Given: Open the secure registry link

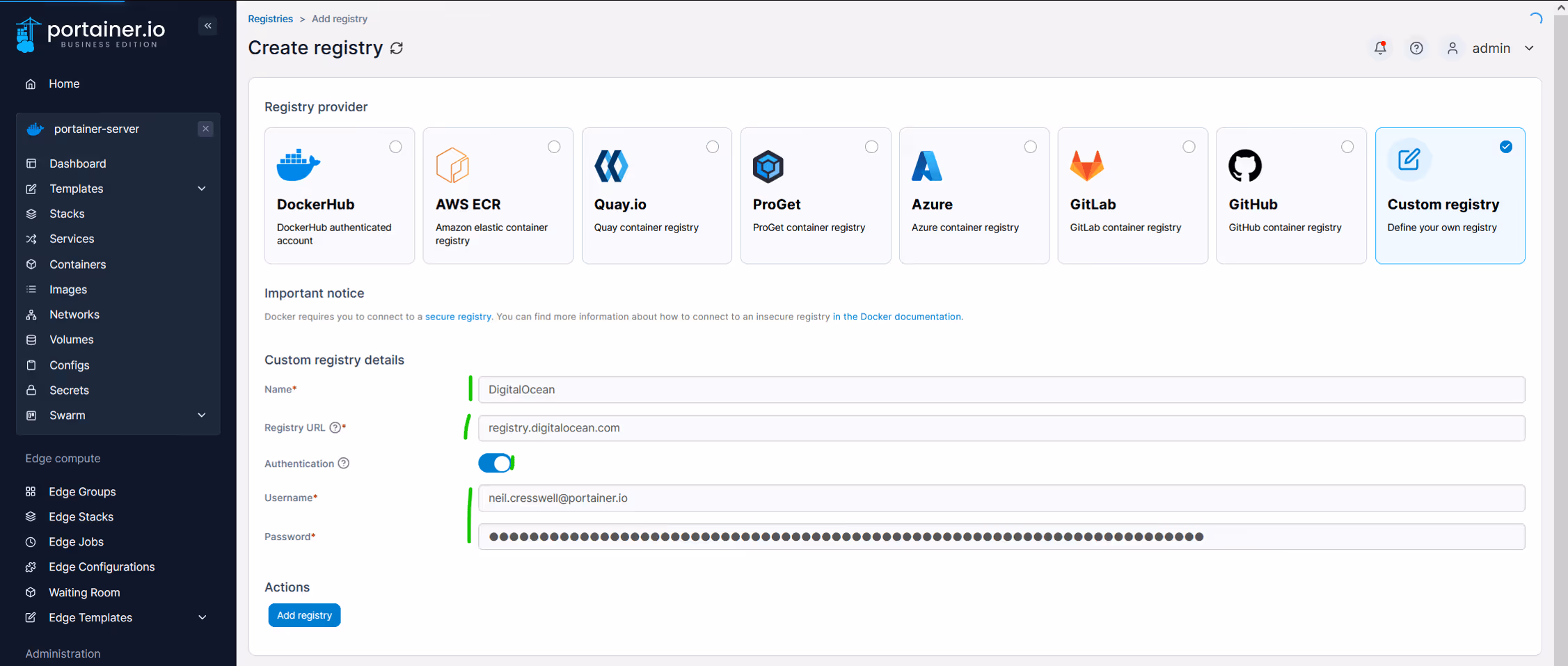Looking at the screenshot, I should [x=458, y=317].
